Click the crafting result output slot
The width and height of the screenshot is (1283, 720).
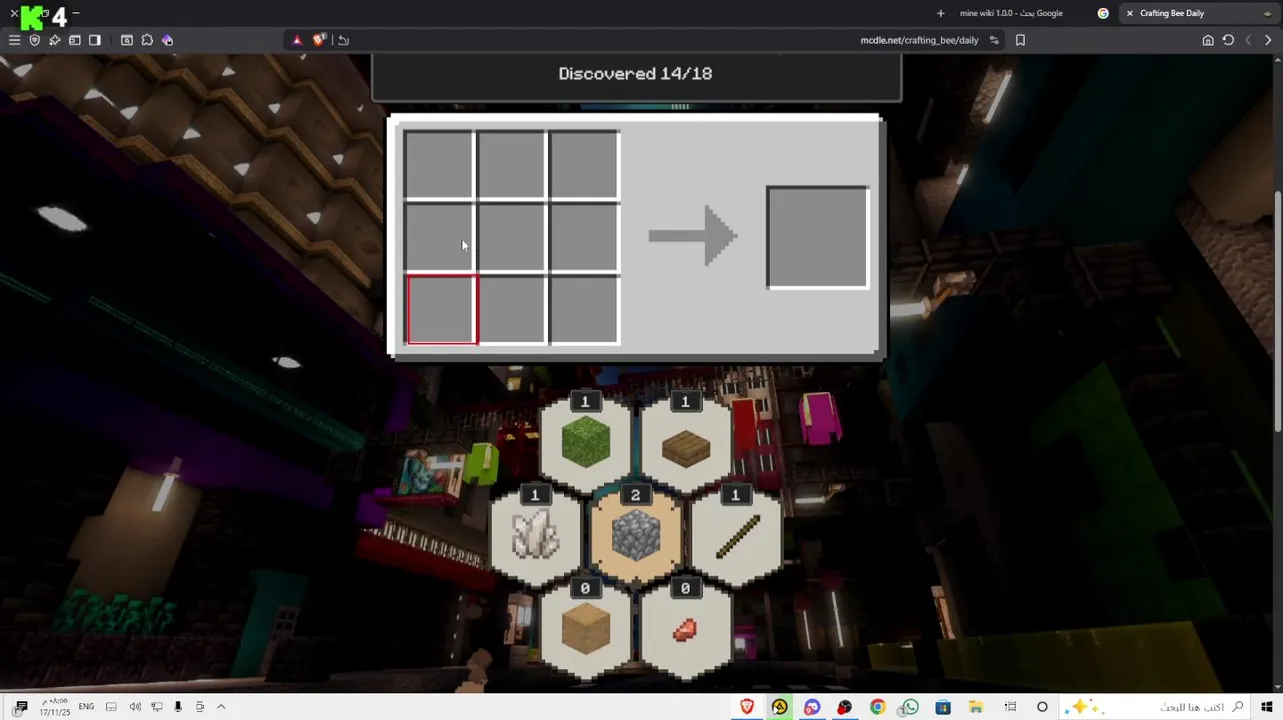pos(818,237)
